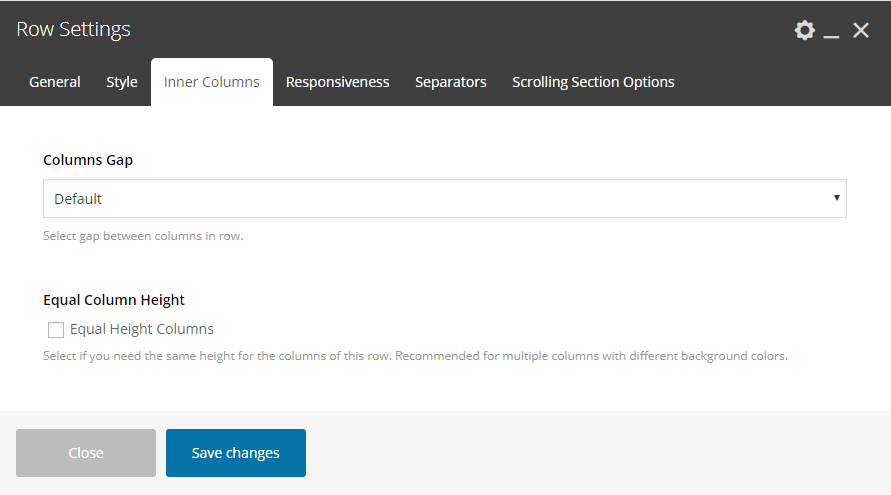The height and width of the screenshot is (495, 891).
Task: Click the Columns Gap dropdown arrow
Action: [836, 198]
